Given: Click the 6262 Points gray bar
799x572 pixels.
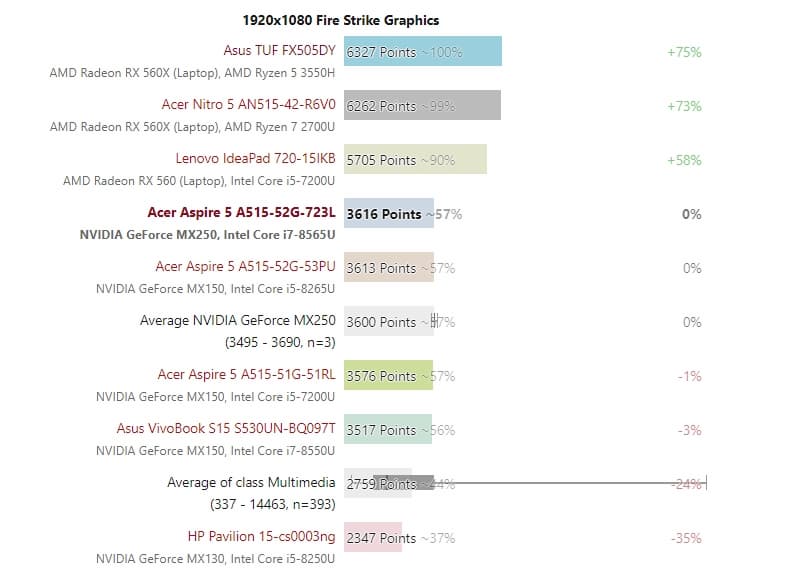Looking at the screenshot, I should pos(421,105).
